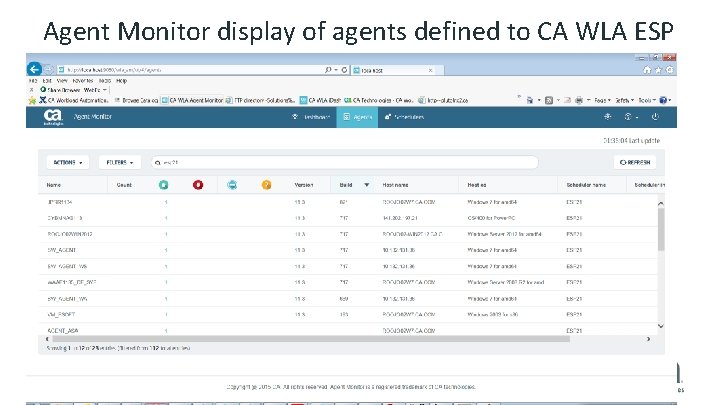Toggle Build column sort arrow
Viewport: 720px width, 405px height.
pyautogui.click(x=366, y=185)
